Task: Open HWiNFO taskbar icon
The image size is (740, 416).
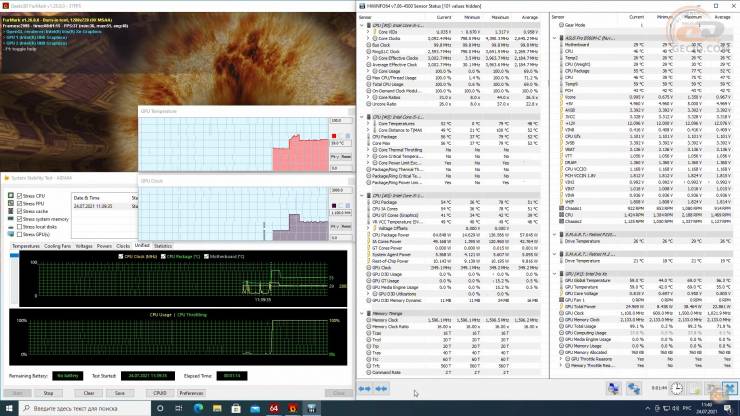Action: point(311,408)
